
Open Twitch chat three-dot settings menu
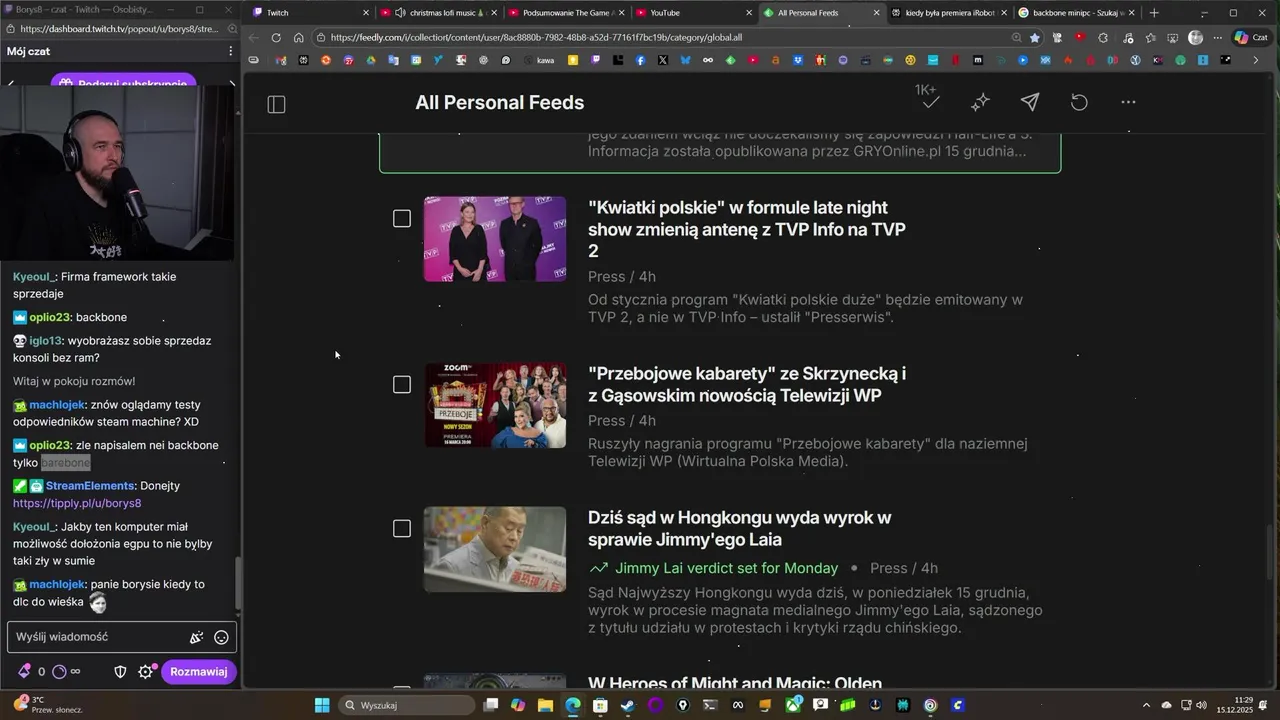230,51
